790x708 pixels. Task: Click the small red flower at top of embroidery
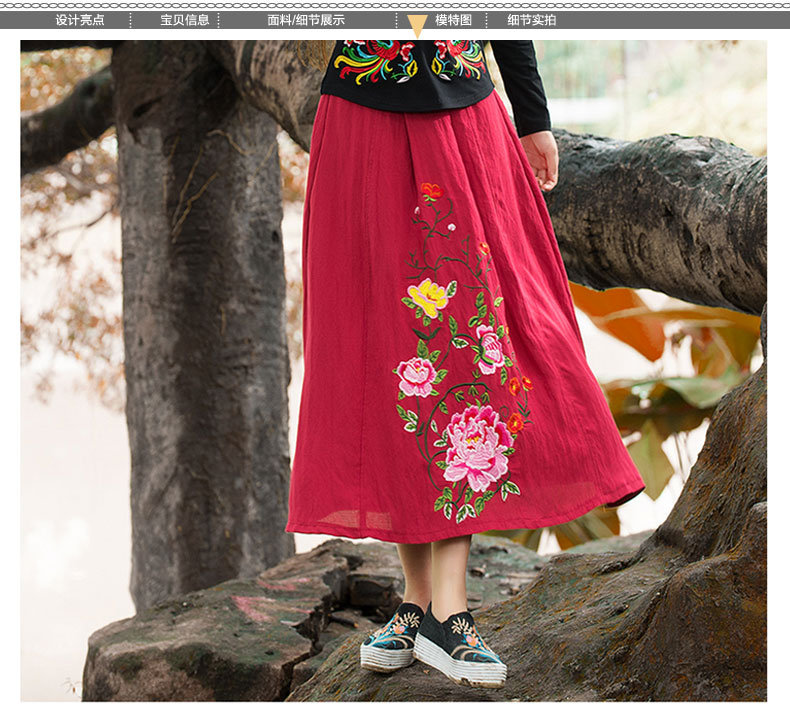tap(431, 190)
